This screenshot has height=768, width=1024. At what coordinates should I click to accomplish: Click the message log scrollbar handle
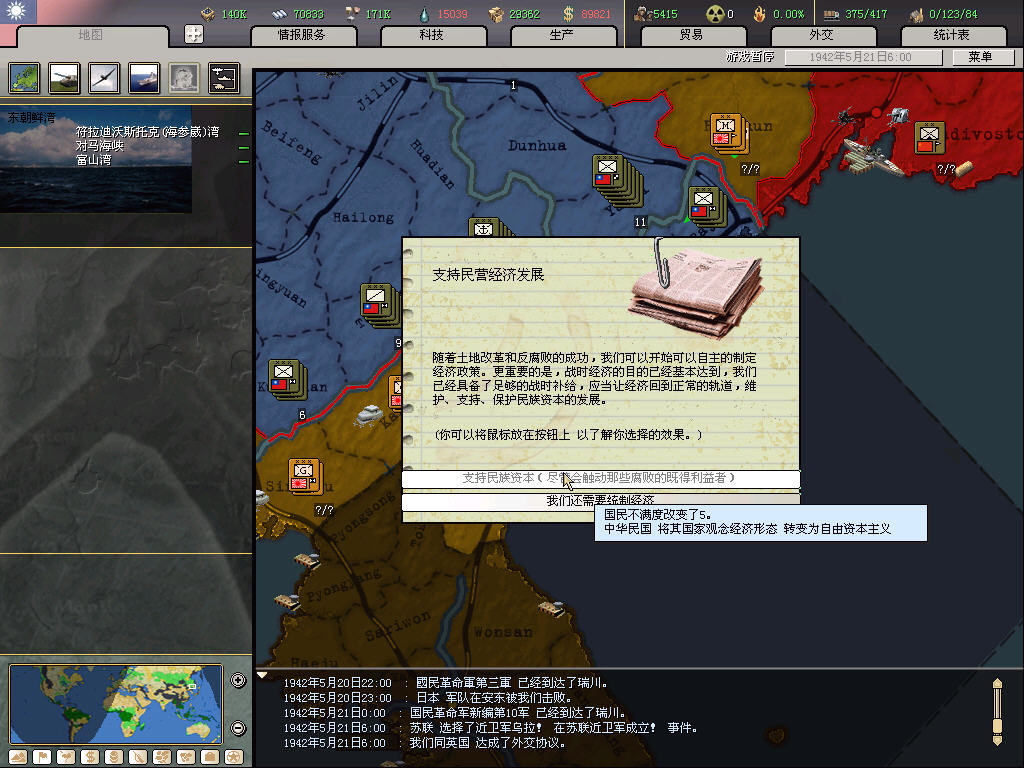coord(997,725)
